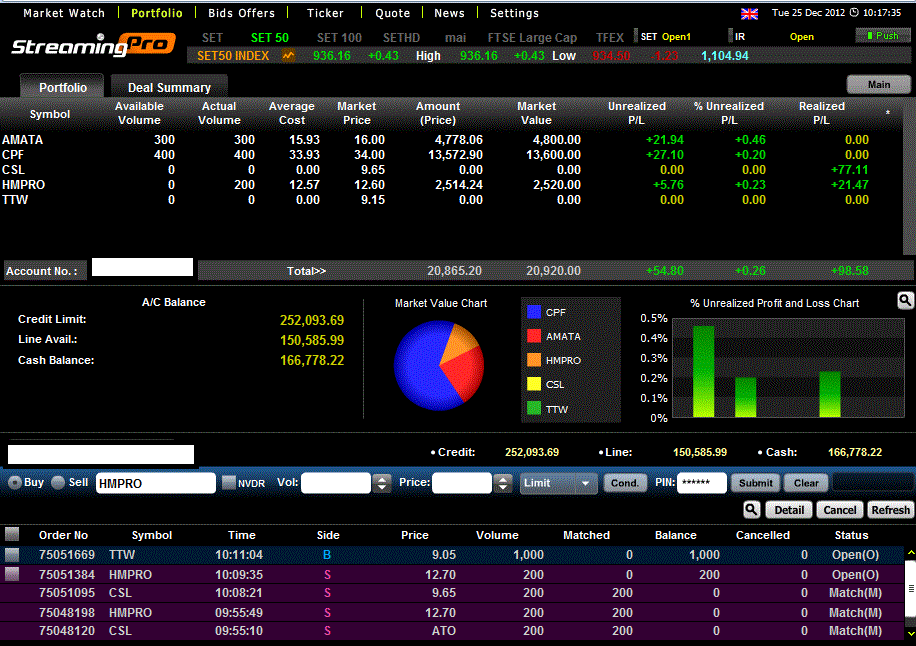Click the Detail button
Image resolution: width=916 pixels, height=646 pixels.
pos(789,510)
